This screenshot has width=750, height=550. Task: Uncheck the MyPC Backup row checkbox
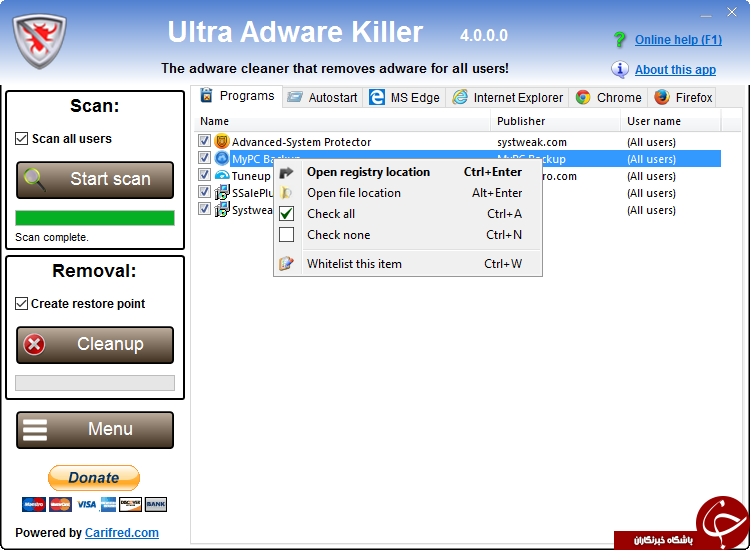pos(204,157)
